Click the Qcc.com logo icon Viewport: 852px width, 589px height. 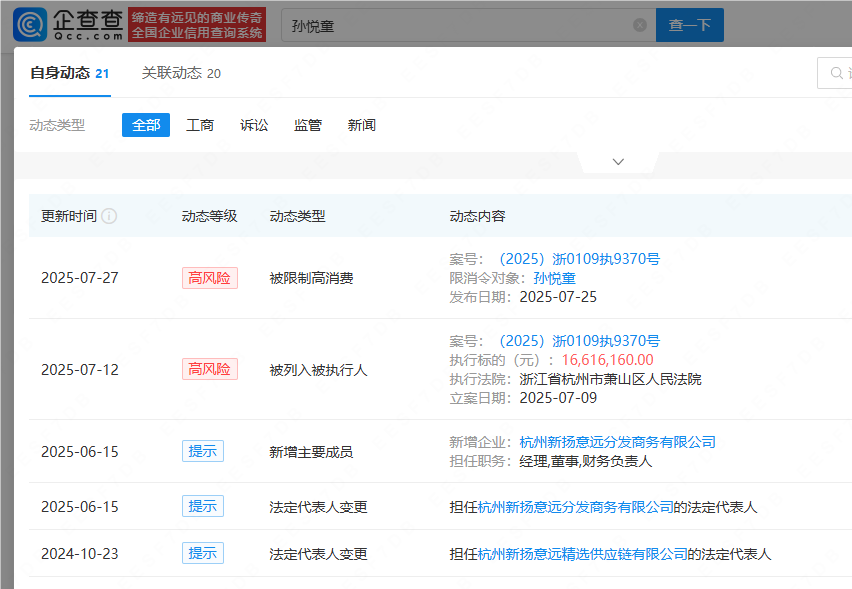pyautogui.click(x=30, y=24)
